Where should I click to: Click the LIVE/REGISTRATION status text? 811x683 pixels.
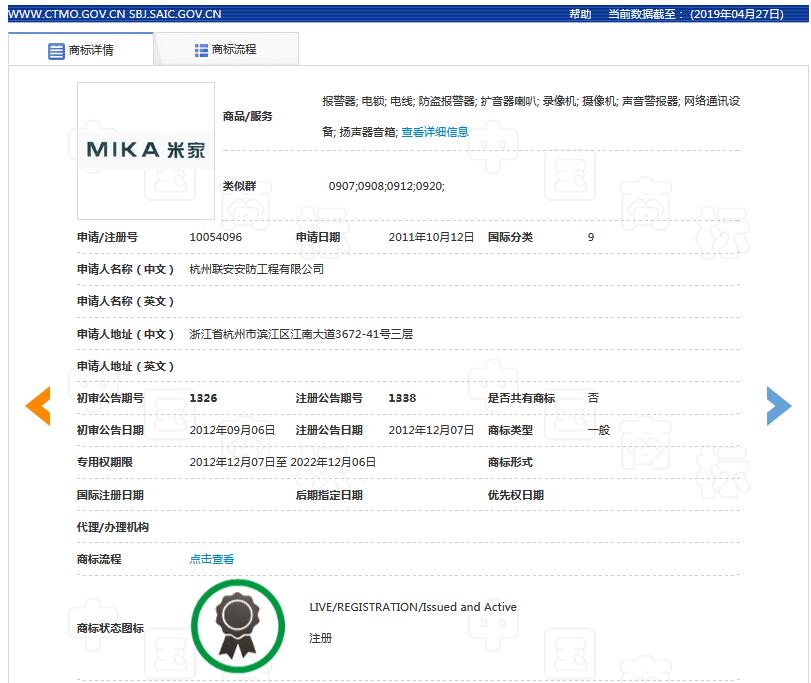pyautogui.click(x=414, y=607)
